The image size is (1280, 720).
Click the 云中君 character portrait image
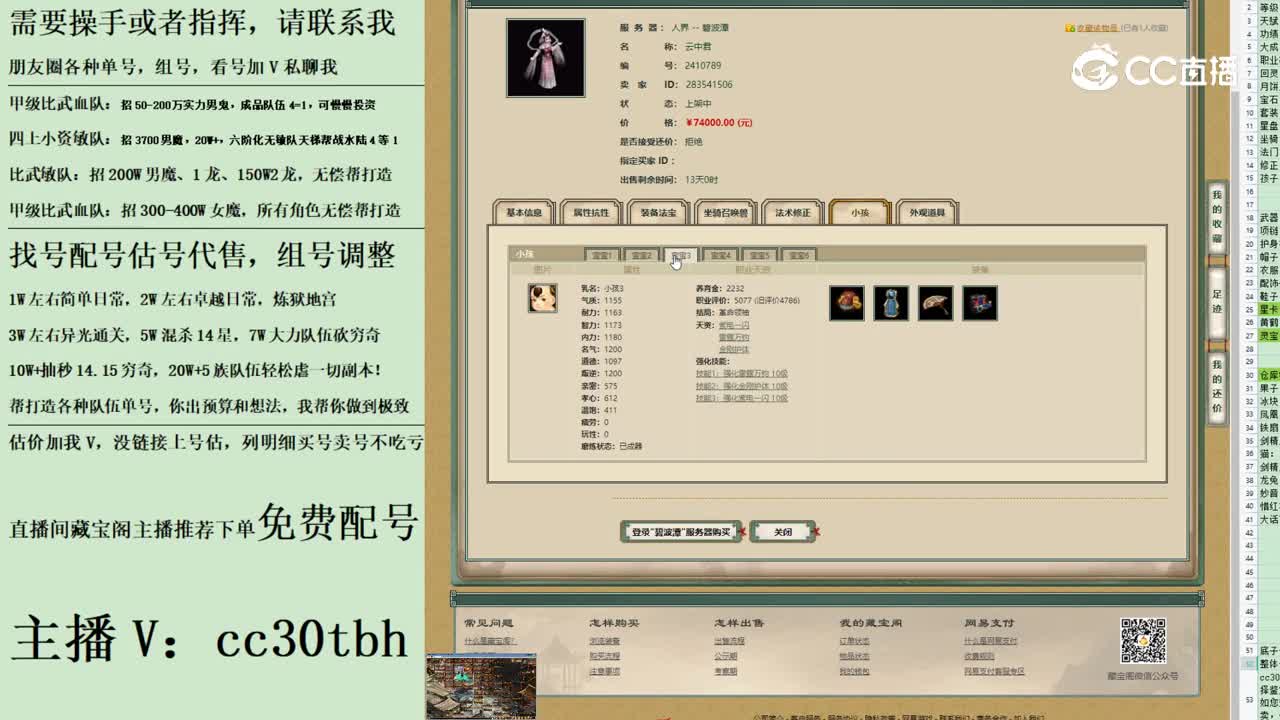tap(545, 57)
